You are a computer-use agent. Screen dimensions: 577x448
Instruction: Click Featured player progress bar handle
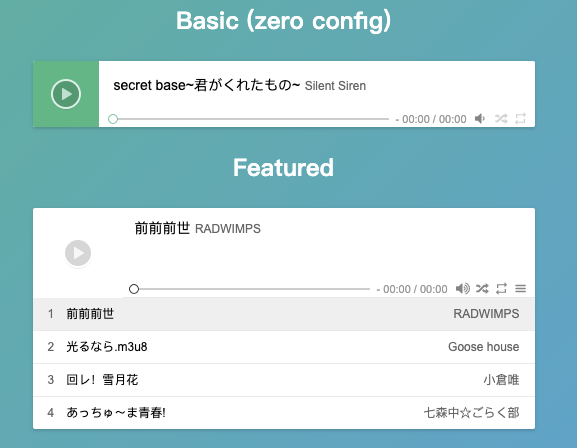134,289
